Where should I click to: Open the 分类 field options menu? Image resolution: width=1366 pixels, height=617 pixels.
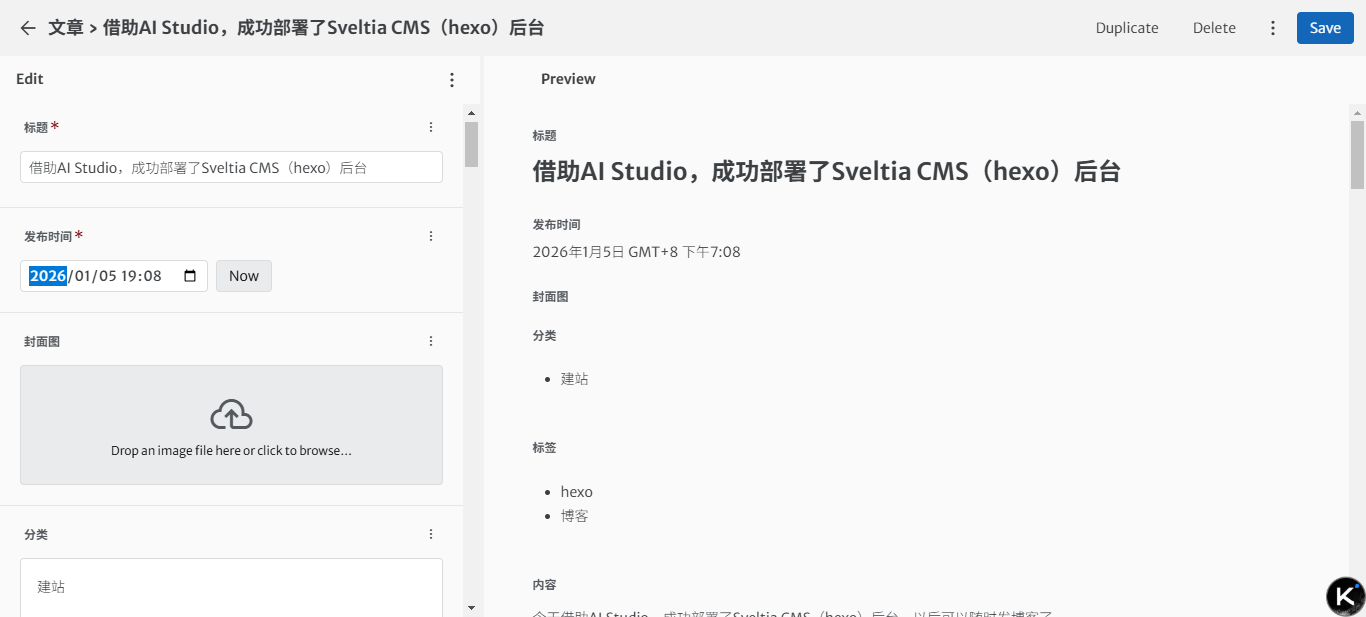pyautogui.click(x=431, y=534)
